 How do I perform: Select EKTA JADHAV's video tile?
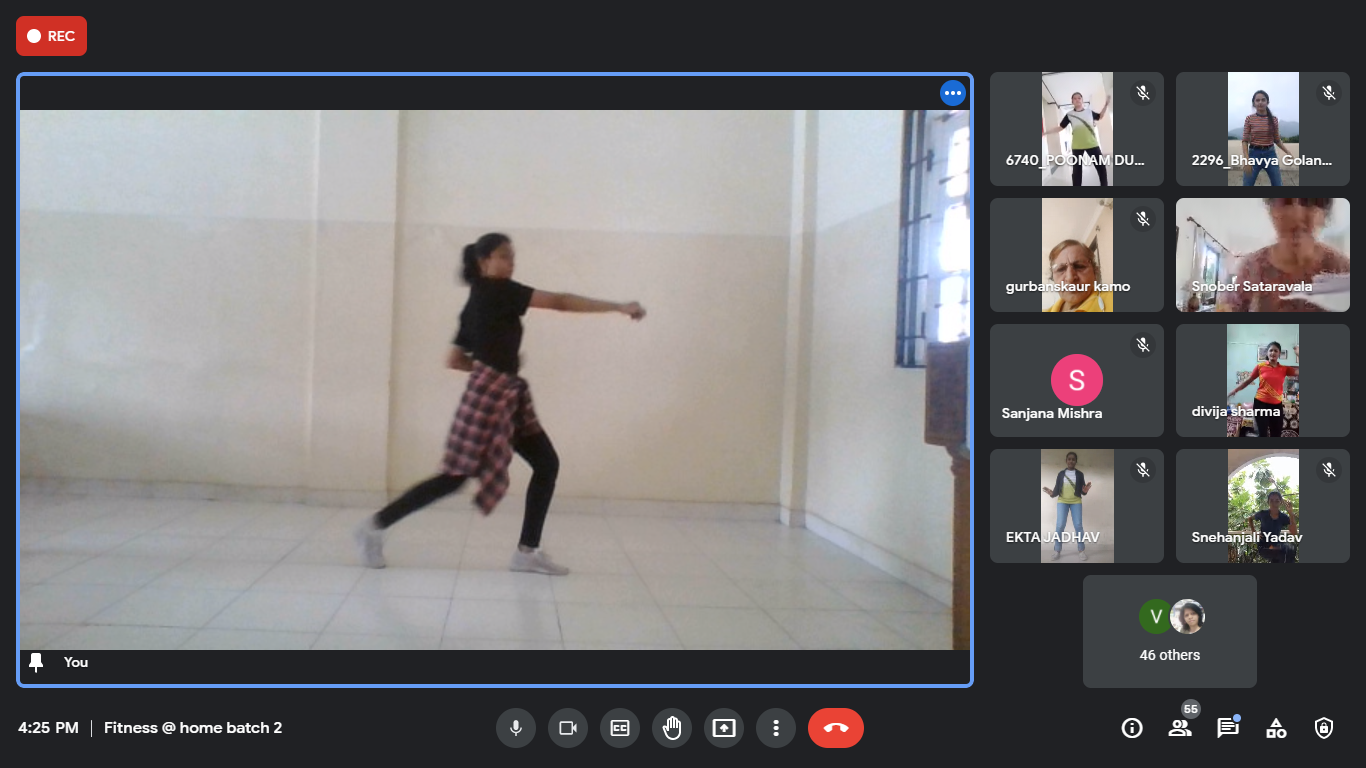coord(1076,505)
